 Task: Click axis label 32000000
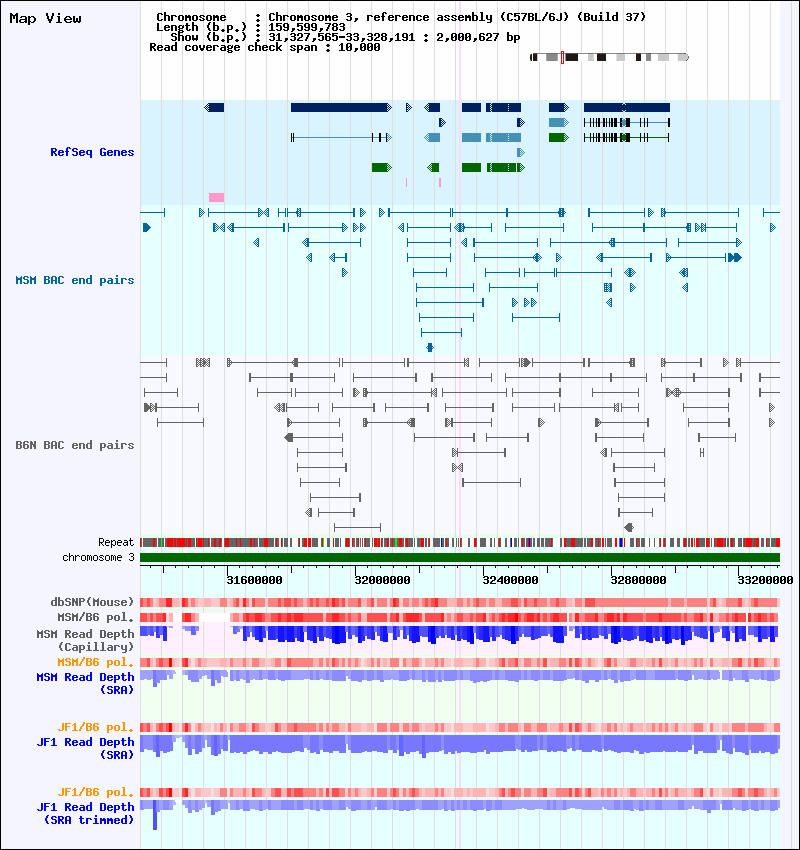(x=382, y=580)
